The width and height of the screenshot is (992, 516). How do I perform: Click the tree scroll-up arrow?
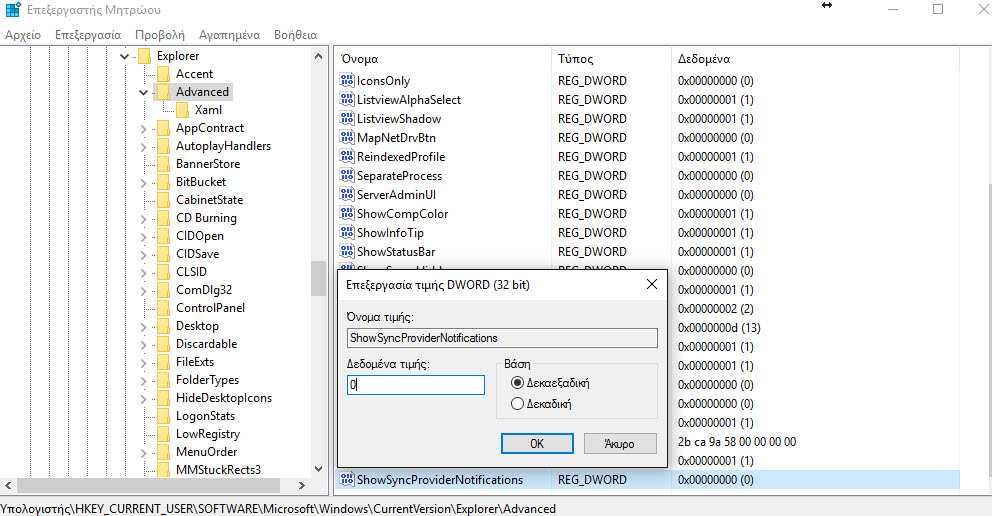(x=318, y=56)
